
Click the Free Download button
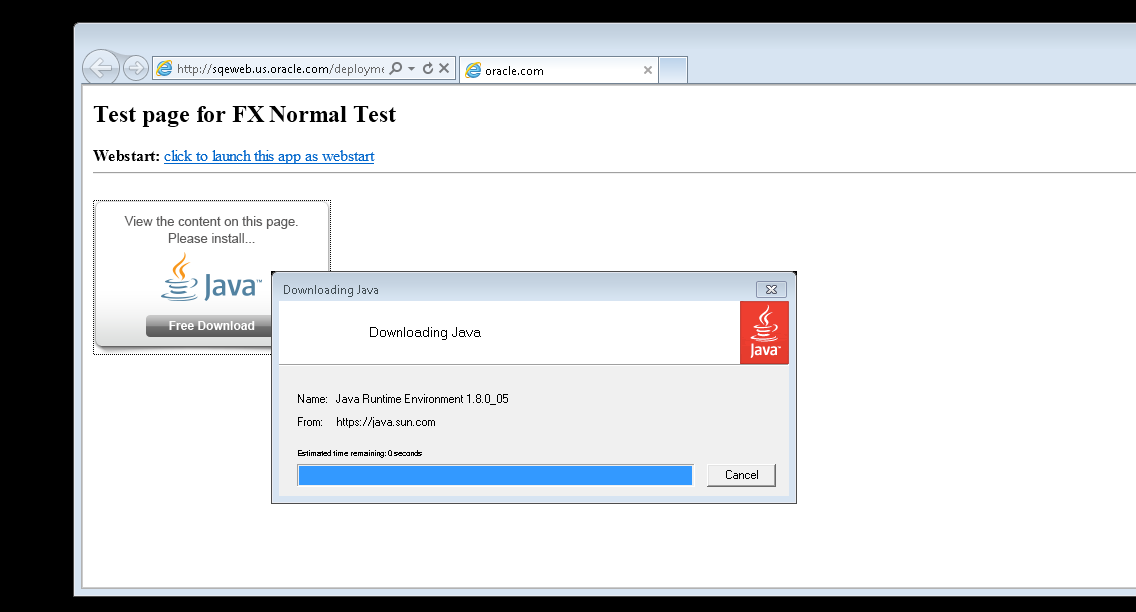(210, 326)
